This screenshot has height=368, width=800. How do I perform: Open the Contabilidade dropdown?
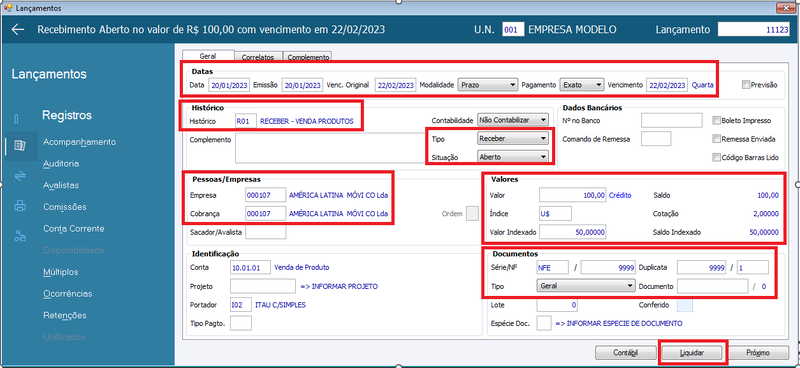(513, 120)
